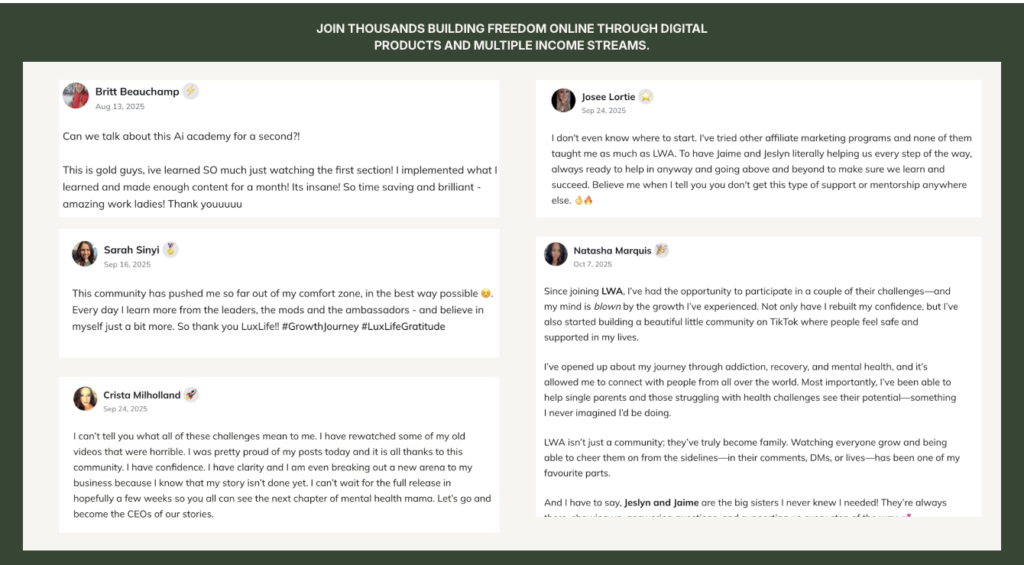Viewport: 1024px width, 565px height.
Task: Select Crista Milholland's avatar photo
Action: point(85,399)
